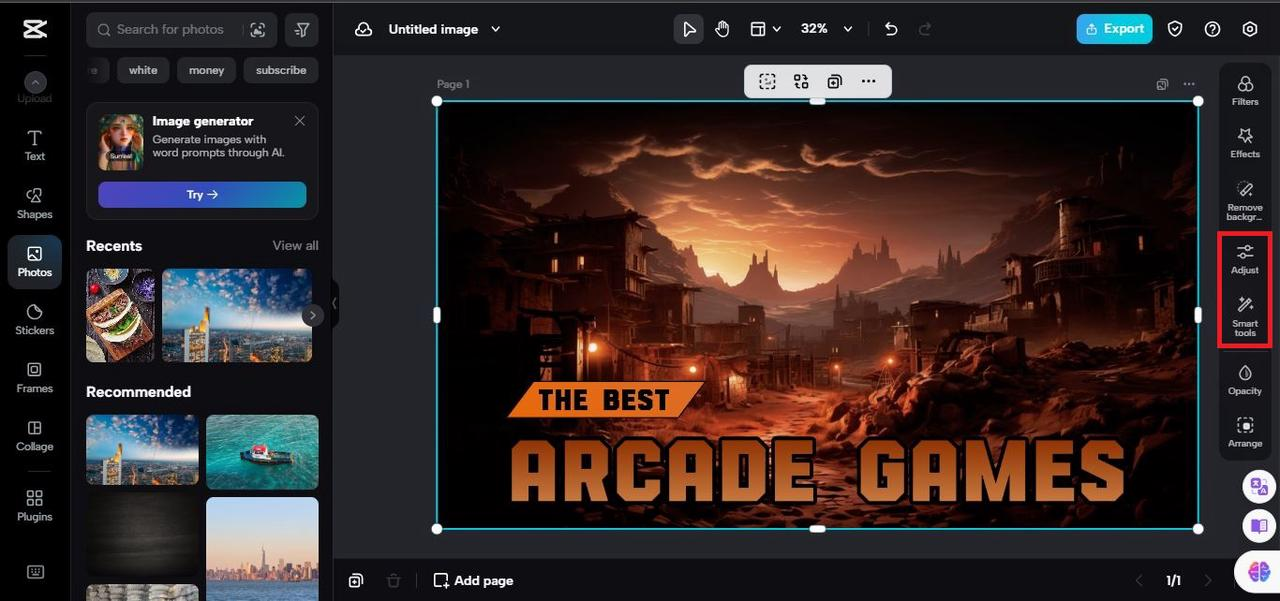Select the sushi thumbnail under Recents
This screenshot has width=1280, height=601.
(120, 315)
